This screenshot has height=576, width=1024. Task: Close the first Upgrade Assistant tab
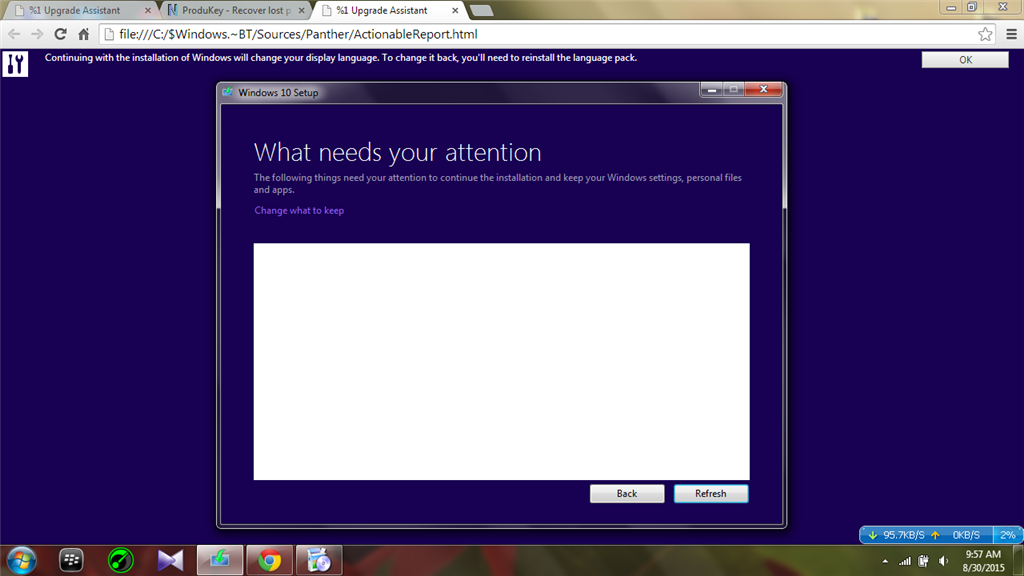(x=148, y=10)
